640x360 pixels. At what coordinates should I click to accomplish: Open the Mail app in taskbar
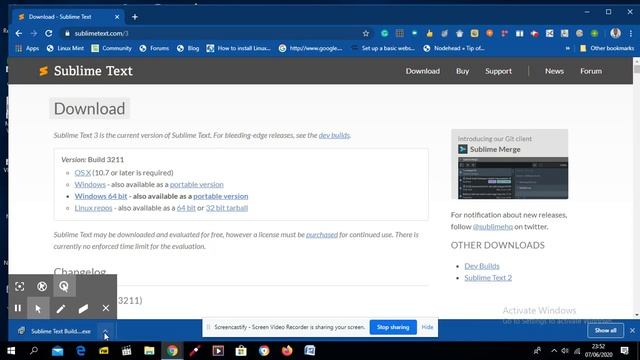(x=58, y=351)
